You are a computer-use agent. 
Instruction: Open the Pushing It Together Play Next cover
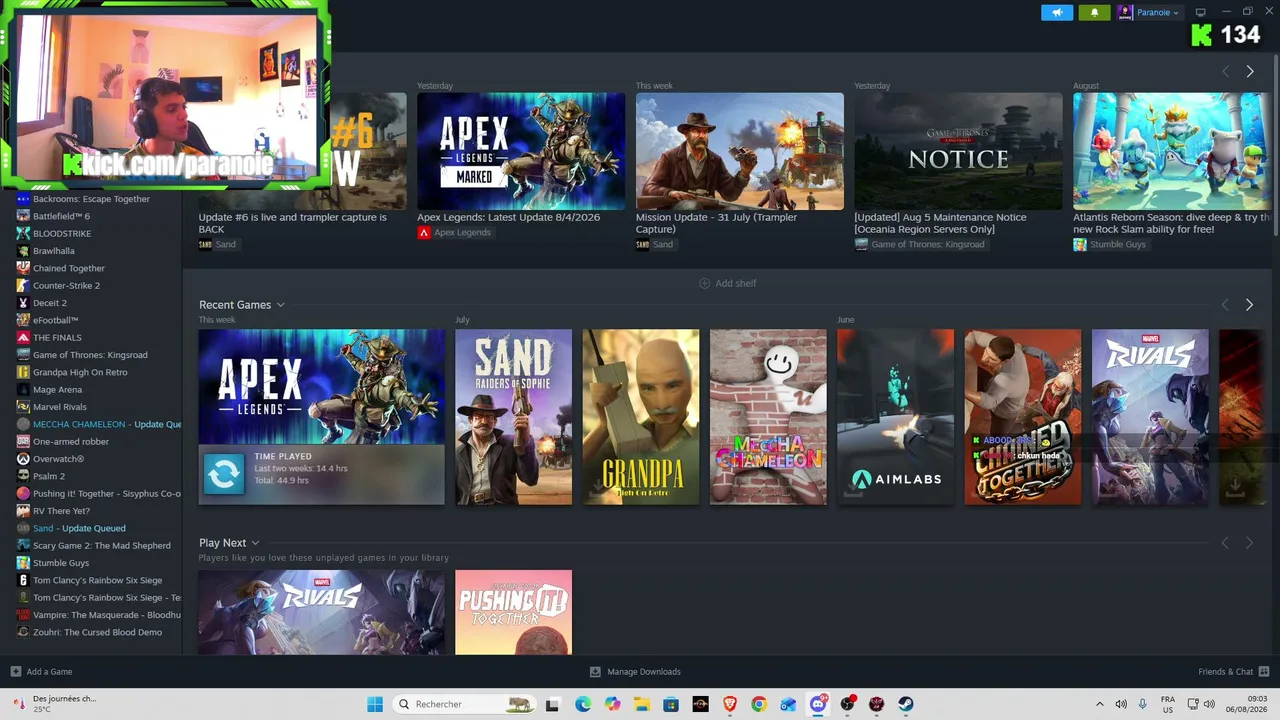tap(513, 612)
